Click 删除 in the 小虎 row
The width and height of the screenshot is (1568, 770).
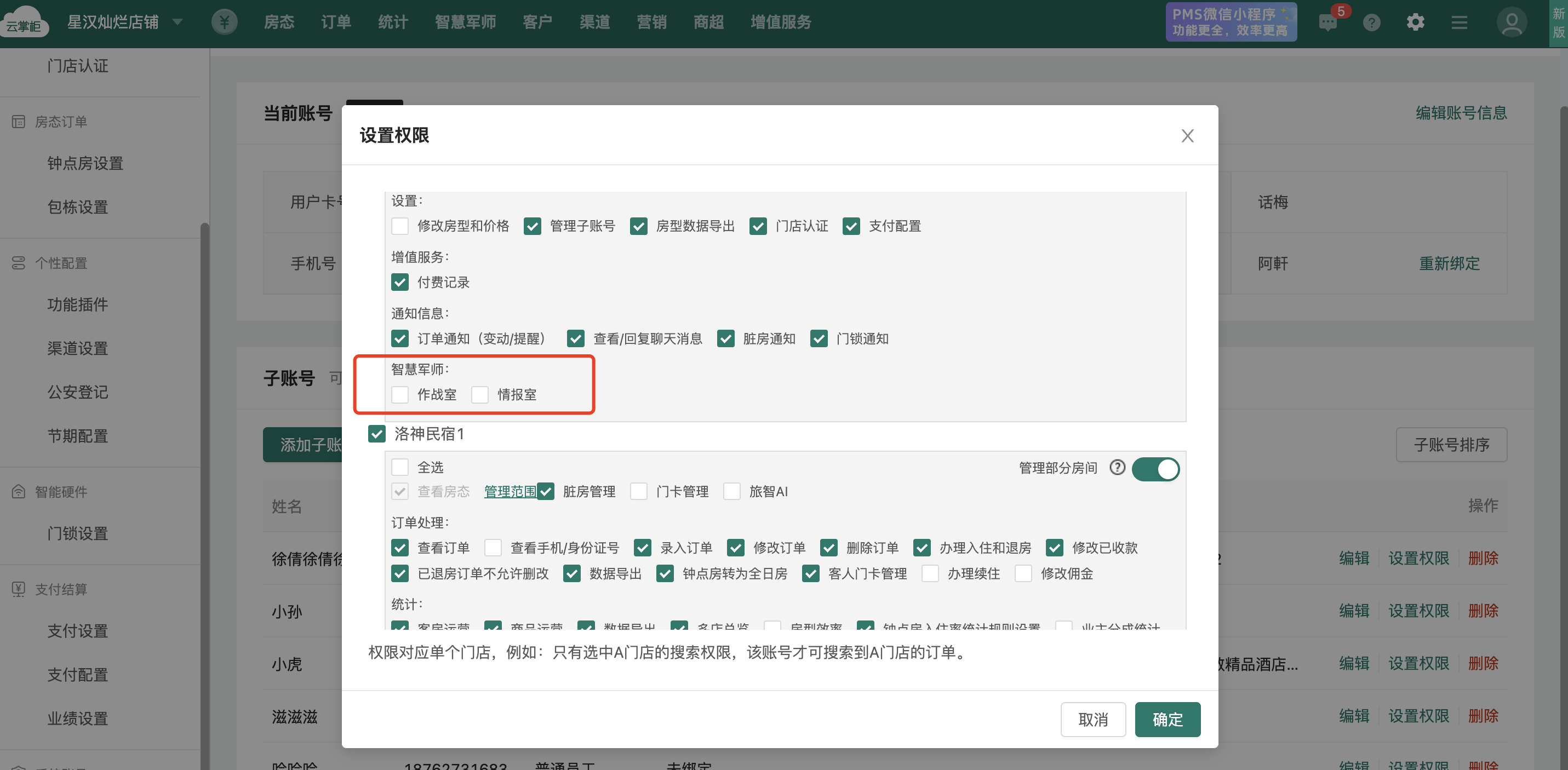point(1483,663)
